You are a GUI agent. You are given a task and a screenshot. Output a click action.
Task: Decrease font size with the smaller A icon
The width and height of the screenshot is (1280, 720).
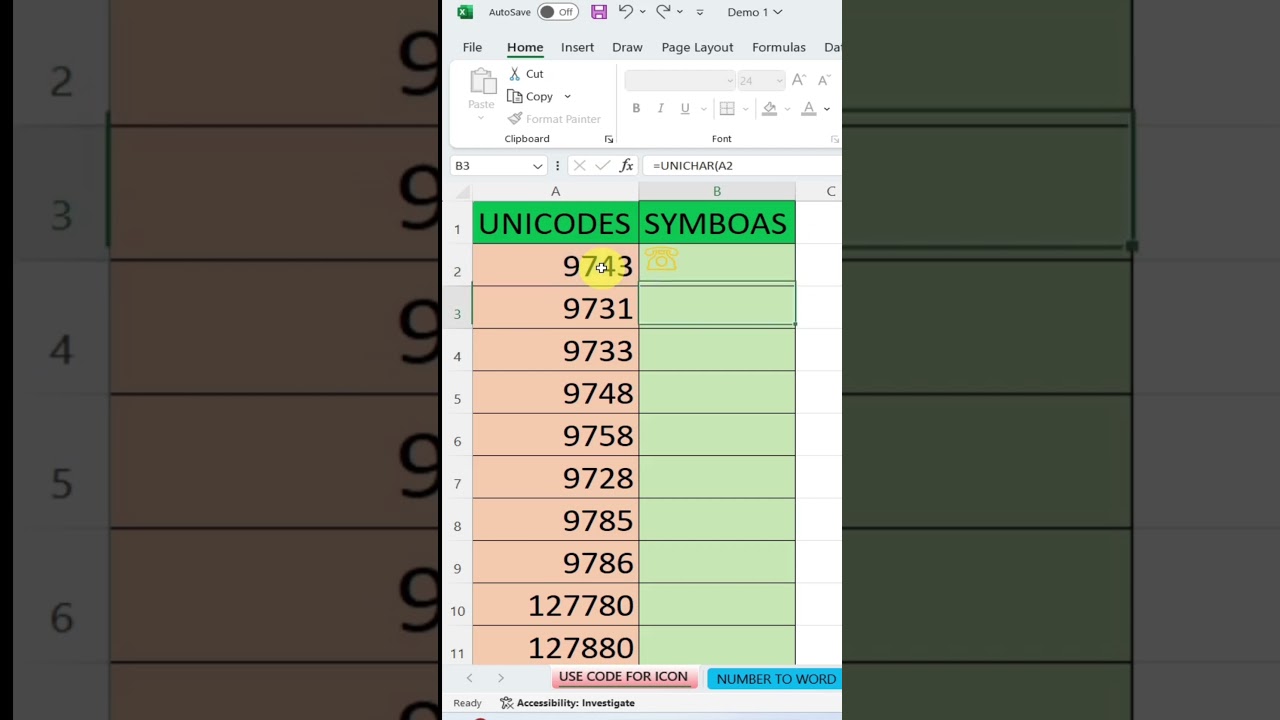click(x=824, y=80)
